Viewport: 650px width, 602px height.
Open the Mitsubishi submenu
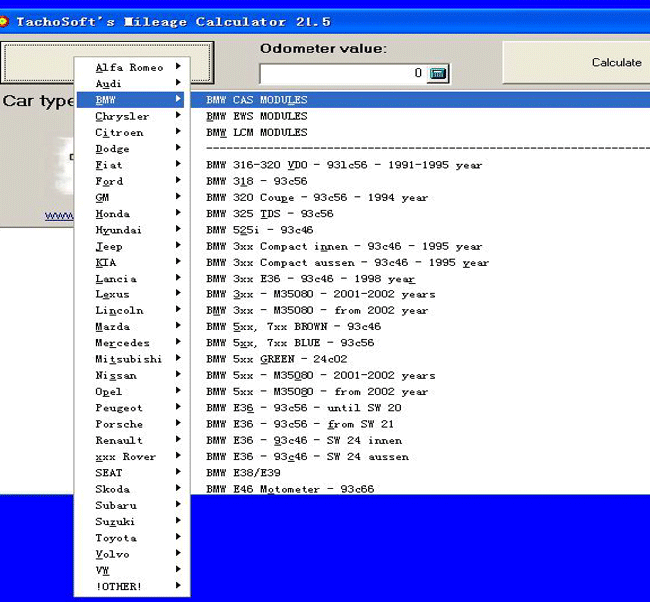(x=131, y=359)
